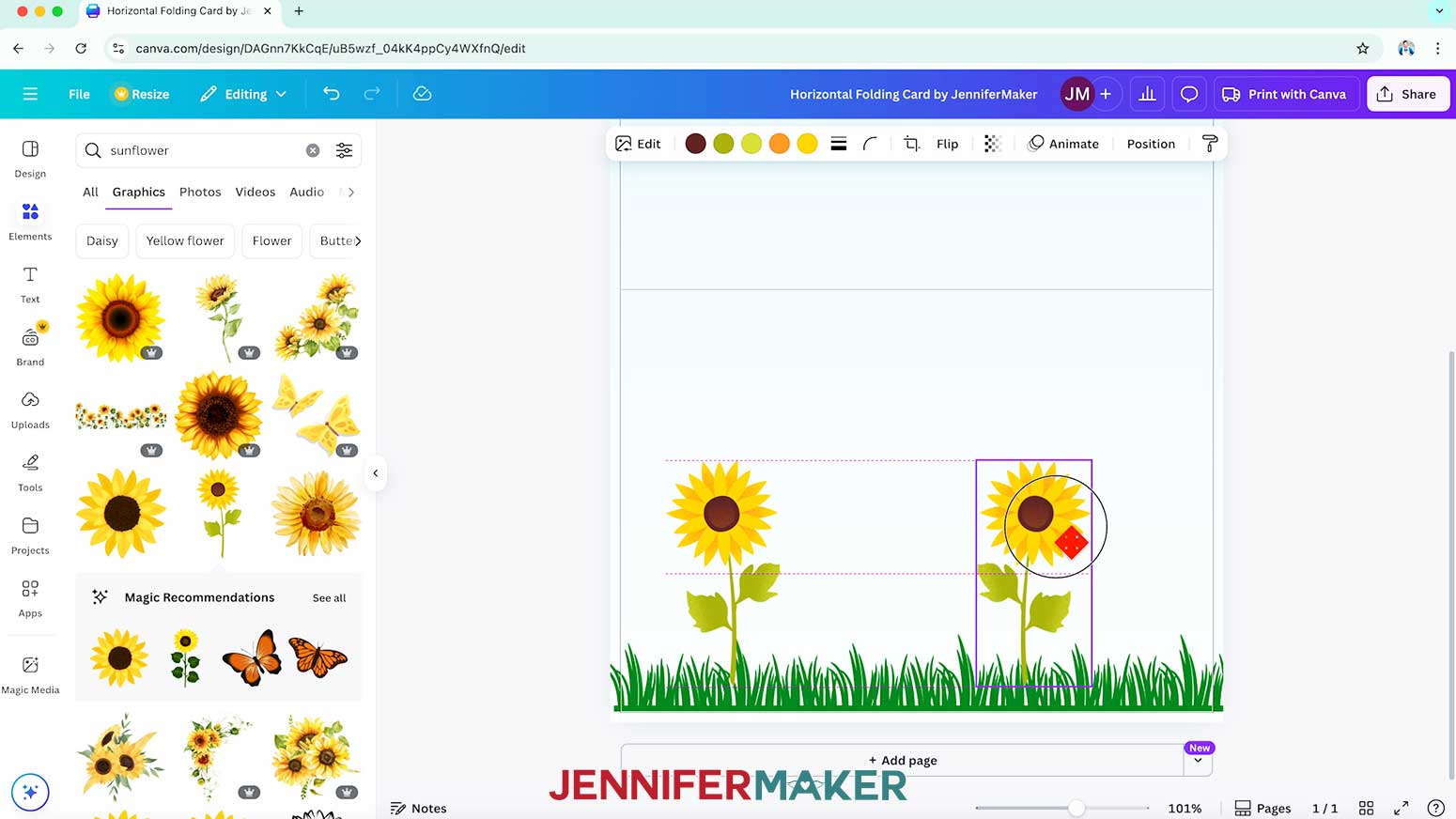1456x819 pixels.
Task: Show more category tabs with the arrow
Action: [351, 192]
